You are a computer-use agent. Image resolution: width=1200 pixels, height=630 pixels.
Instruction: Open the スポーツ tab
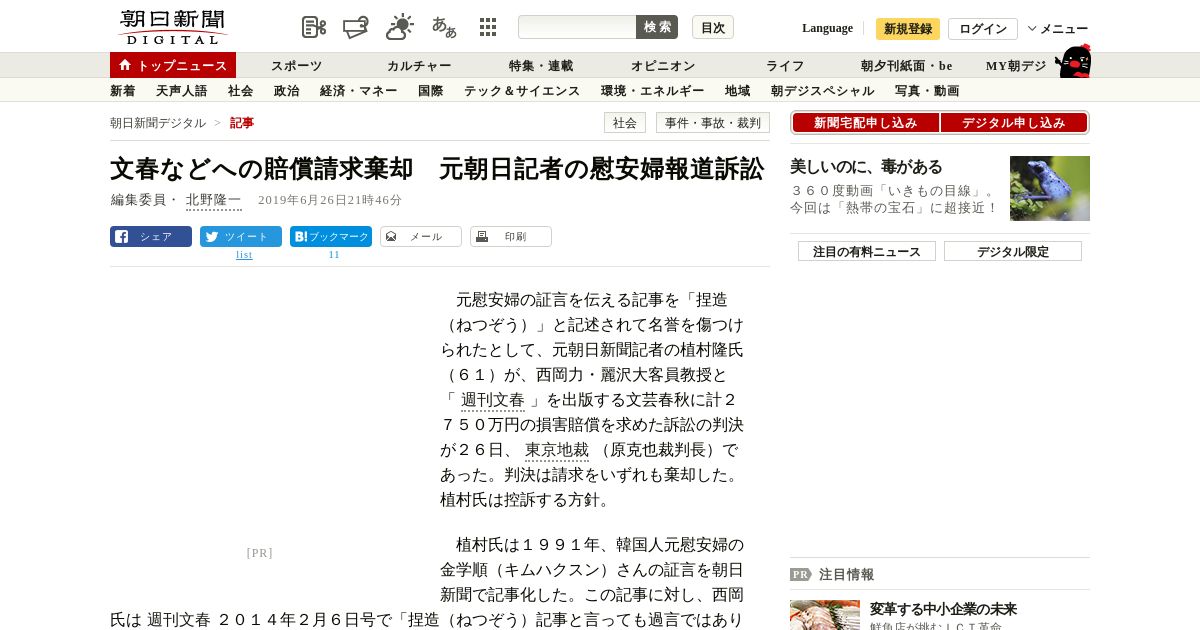pos(297,66)
